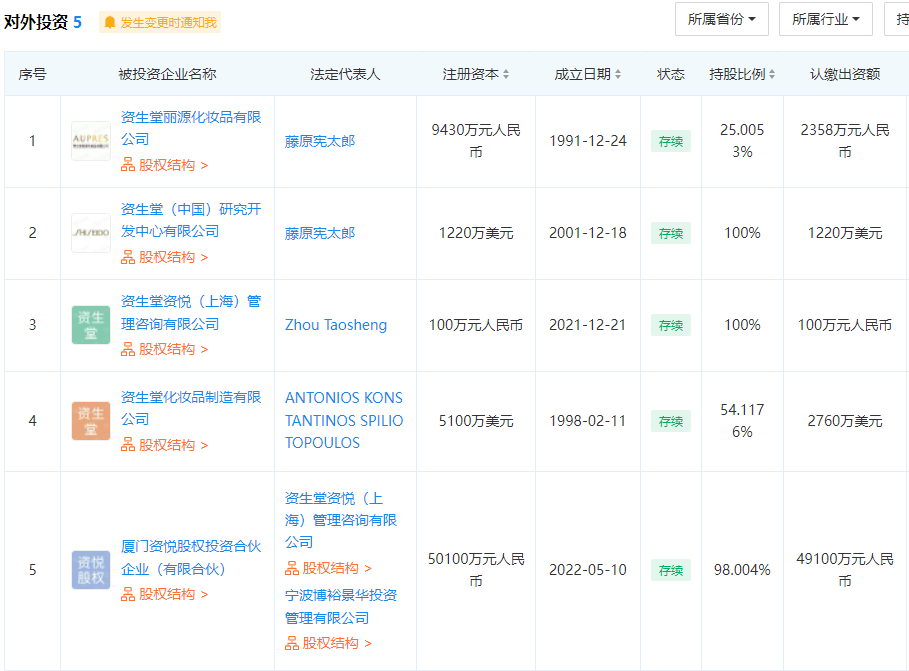The height and width of the screenshot is (671, 909).
Task: Click 存续 status badge in row 1
Action: point(671,142)
